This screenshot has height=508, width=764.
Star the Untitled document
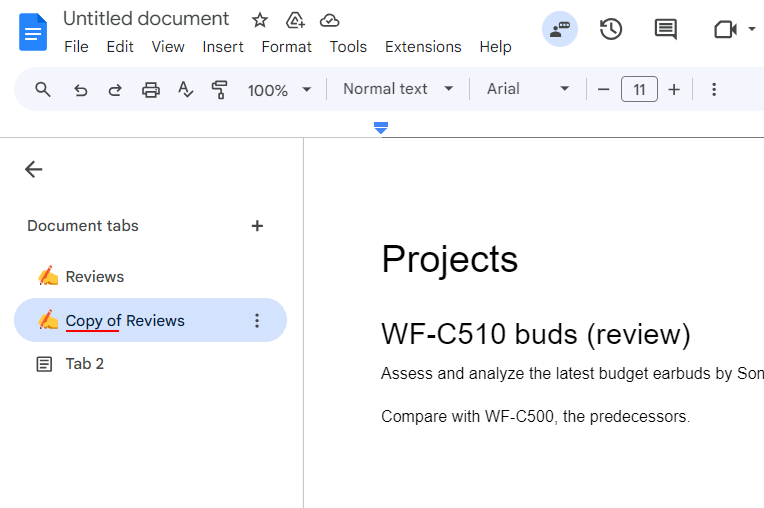pos(260,20)
